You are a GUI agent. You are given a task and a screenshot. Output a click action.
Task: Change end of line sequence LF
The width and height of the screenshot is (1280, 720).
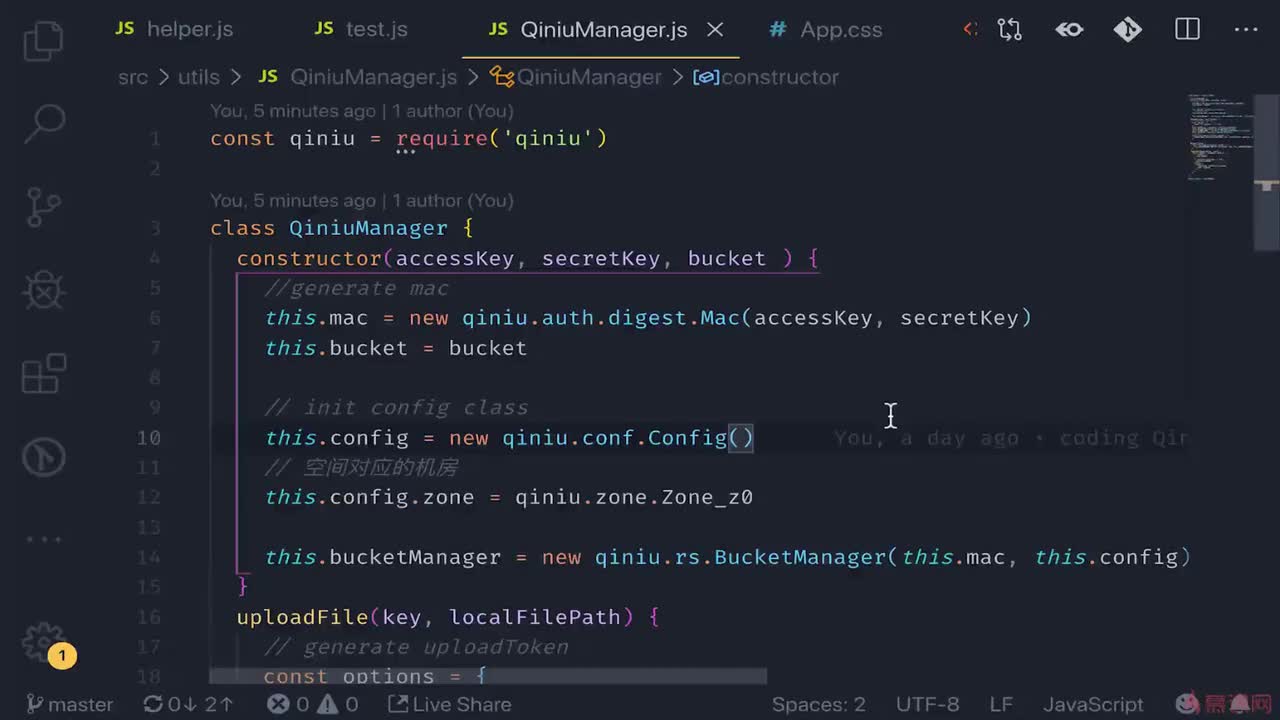[1001, 704]
